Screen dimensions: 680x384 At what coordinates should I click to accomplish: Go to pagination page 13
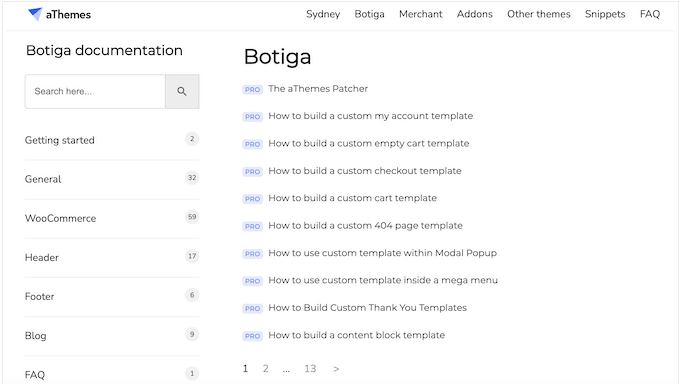pyautogui.click(x=310, y=369)
